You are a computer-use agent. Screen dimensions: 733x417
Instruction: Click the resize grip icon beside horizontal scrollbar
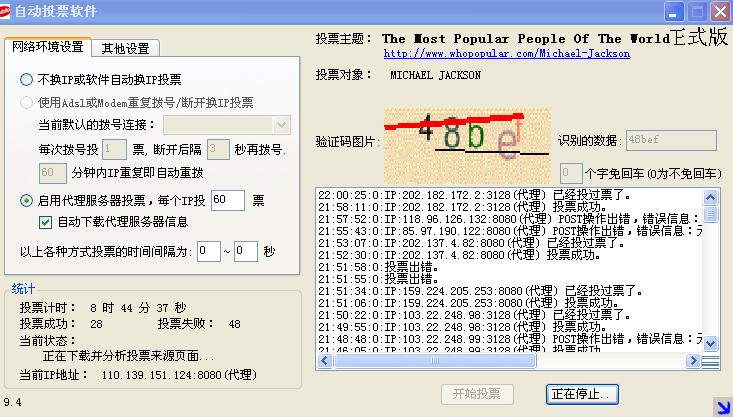point(711,362)
